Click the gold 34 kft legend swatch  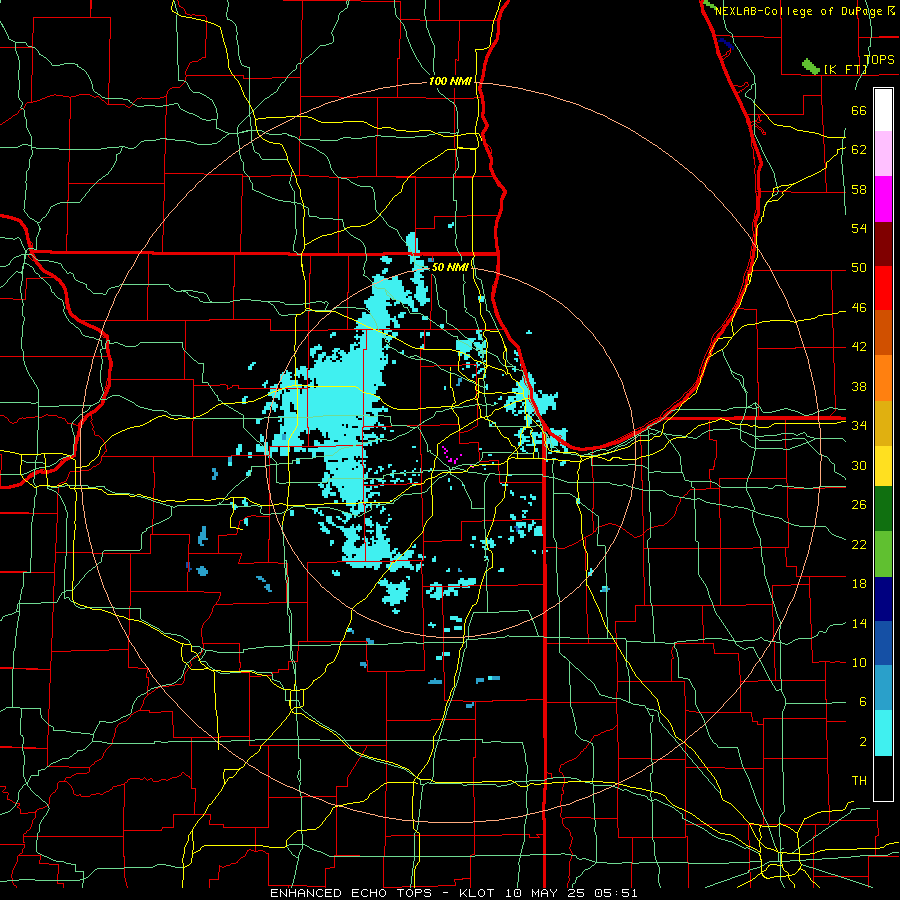pyautogui.click(x=883, y=423)
